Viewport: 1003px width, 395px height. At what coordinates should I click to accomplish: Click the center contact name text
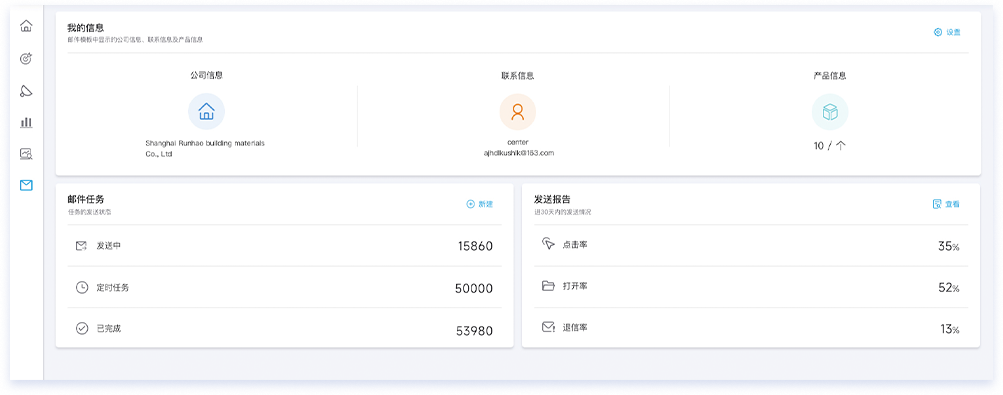click(517, 142)
